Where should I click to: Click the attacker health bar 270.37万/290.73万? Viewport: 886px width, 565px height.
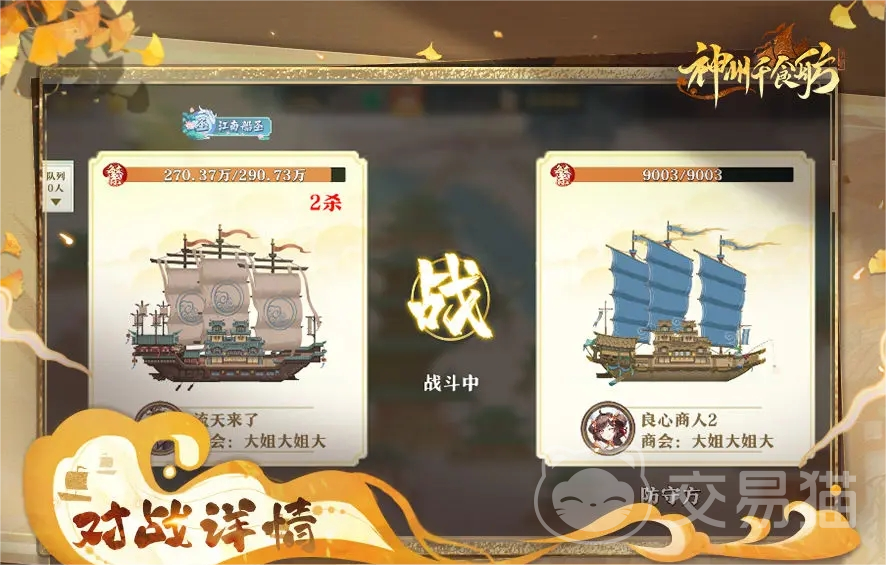(x=234, y=175)
